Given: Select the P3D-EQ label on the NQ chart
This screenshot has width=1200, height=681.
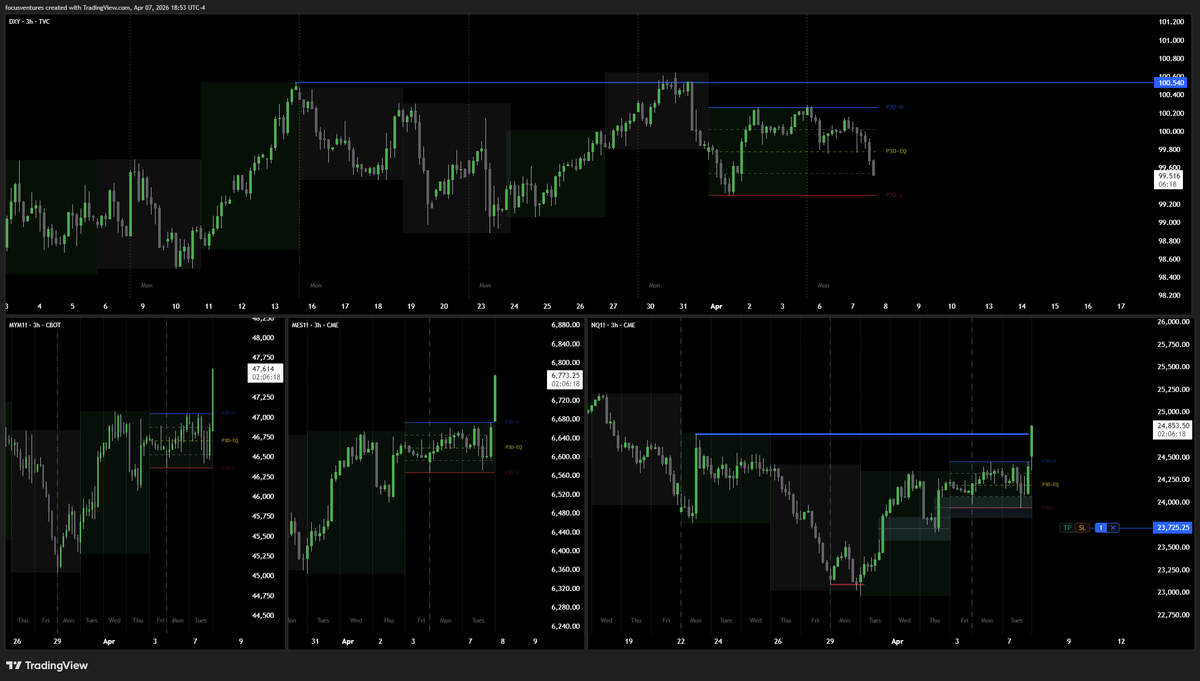Looking at the screenshot, I should pos(1051,484).
